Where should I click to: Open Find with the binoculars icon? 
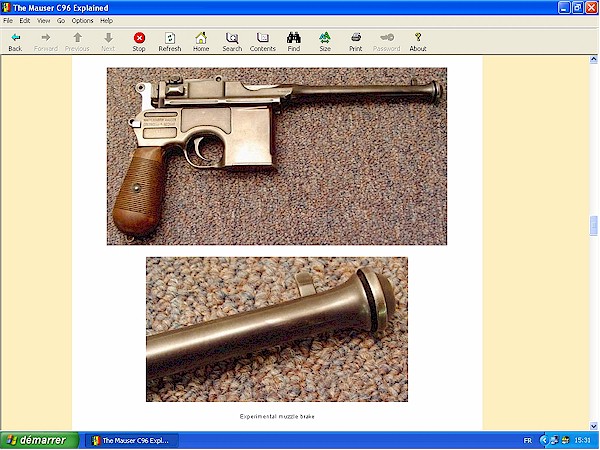[293, 42]
